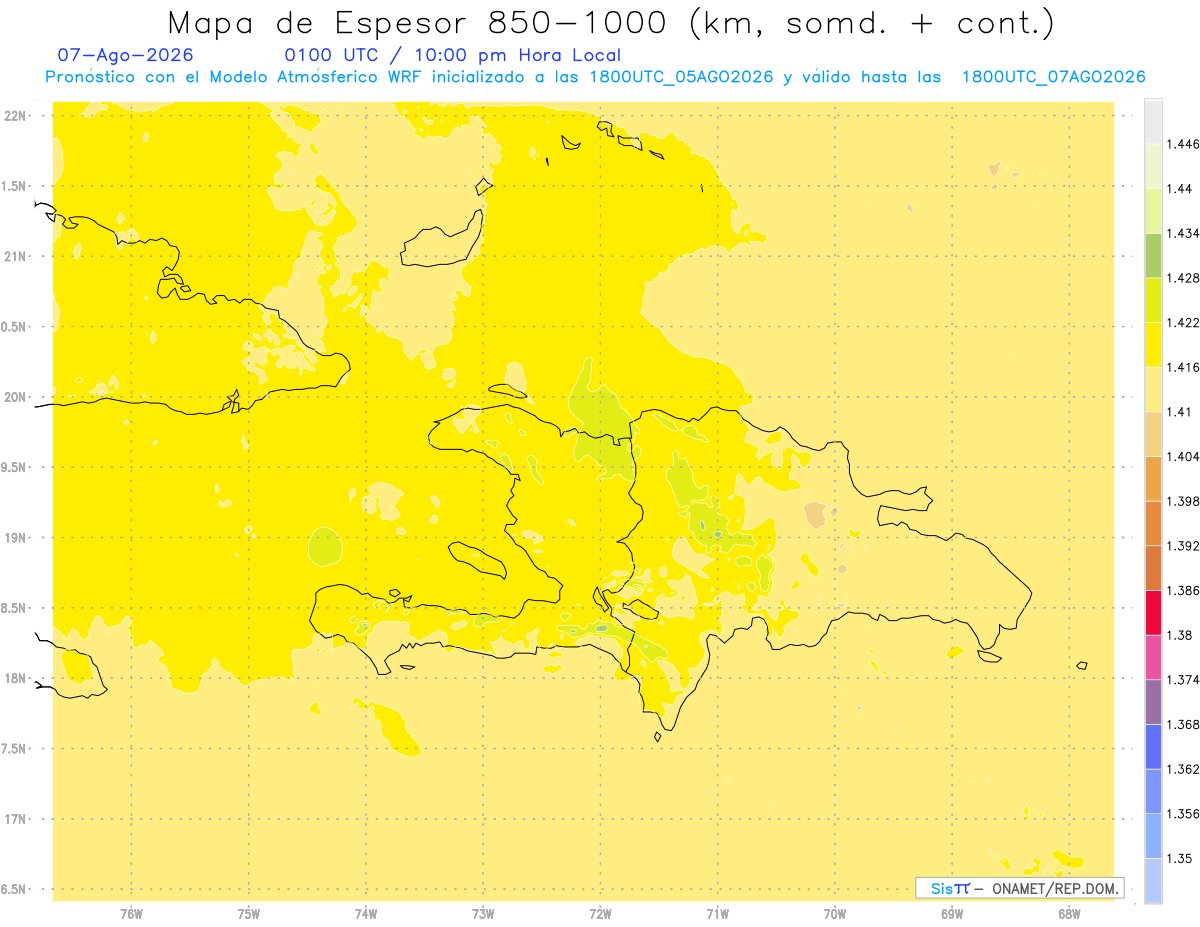Select the grey legend swatch above 1.446
1200x927 pixels.
(1153, 121)
